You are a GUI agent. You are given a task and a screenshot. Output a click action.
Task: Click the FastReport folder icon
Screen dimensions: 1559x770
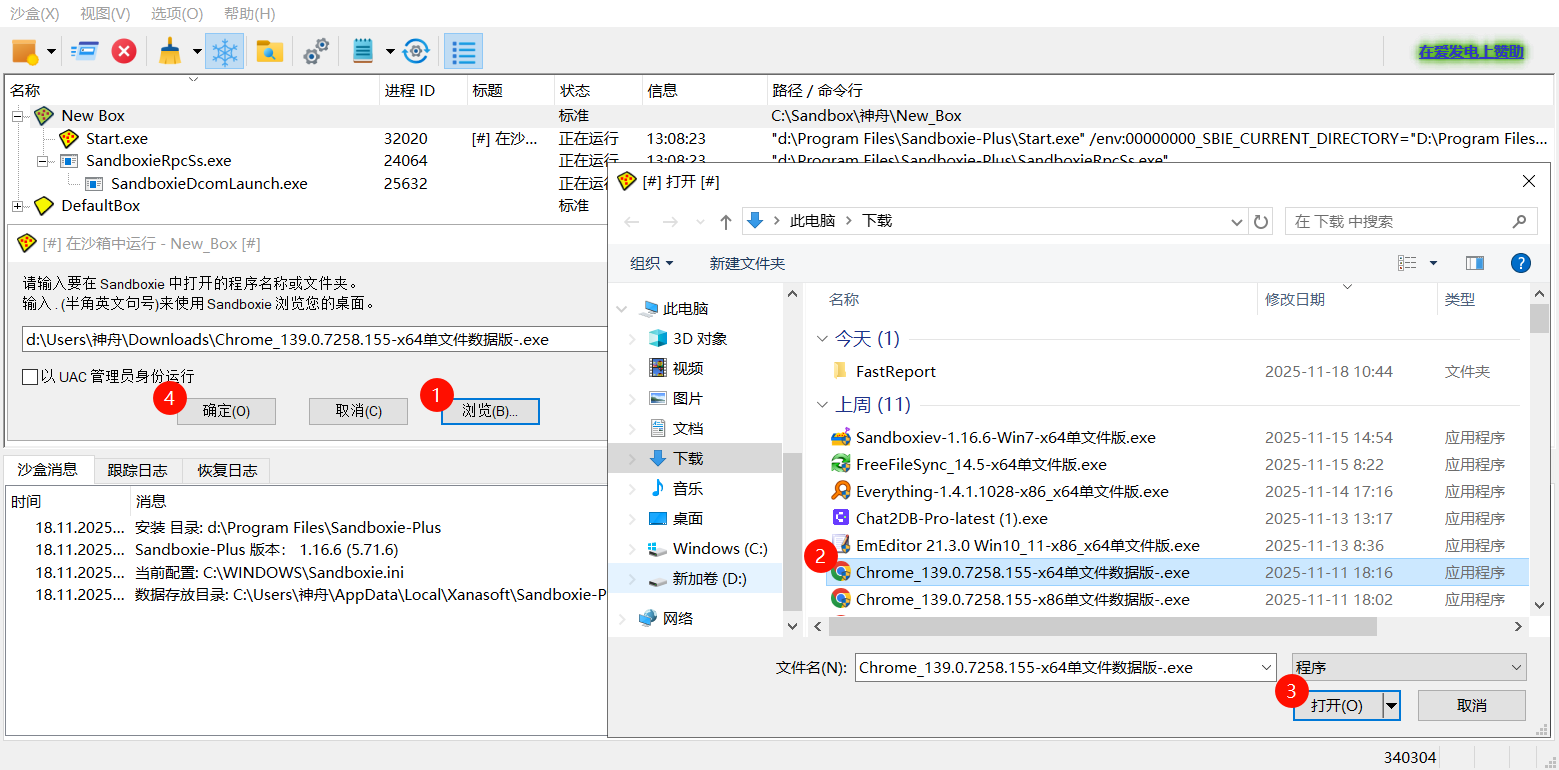pos(840,371)
